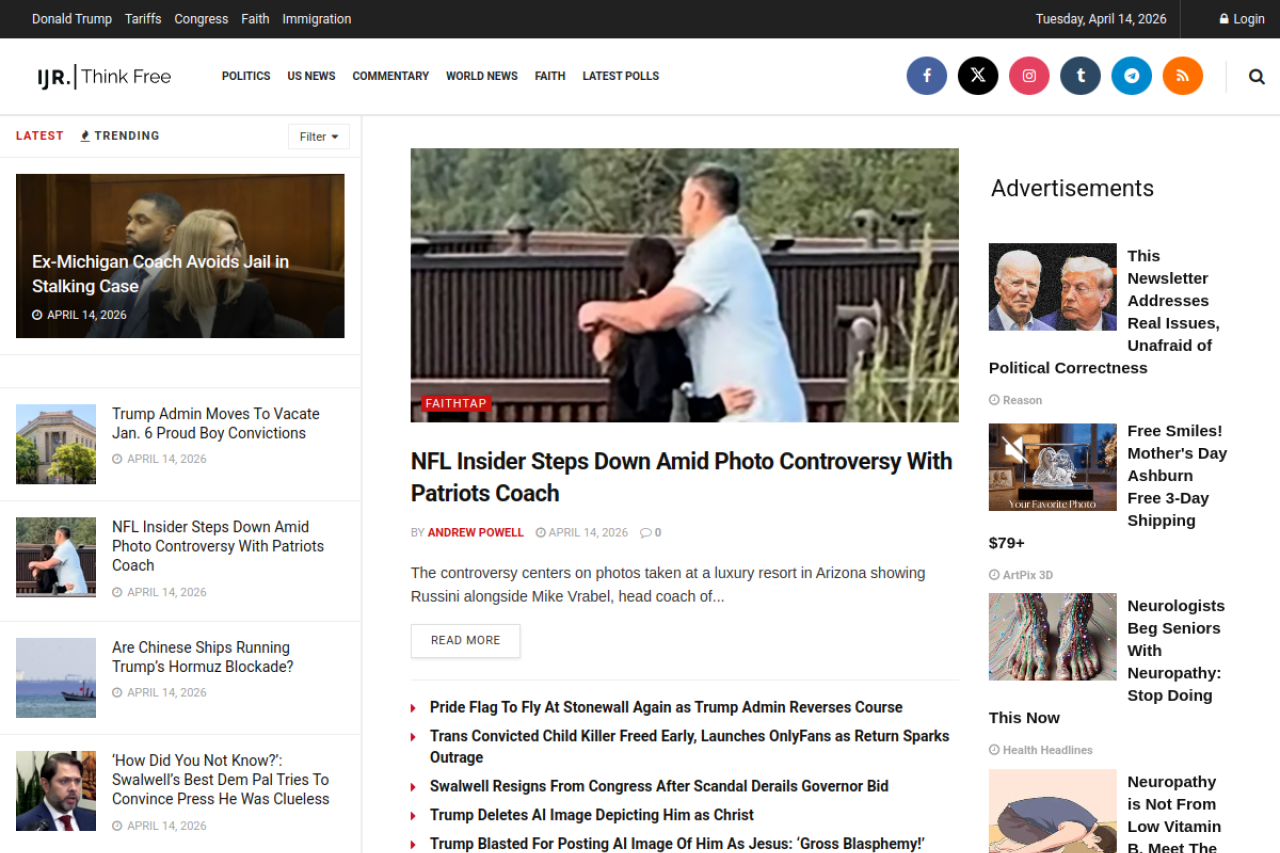
Task: Open the Politics menu
Action: coord(246,76)
